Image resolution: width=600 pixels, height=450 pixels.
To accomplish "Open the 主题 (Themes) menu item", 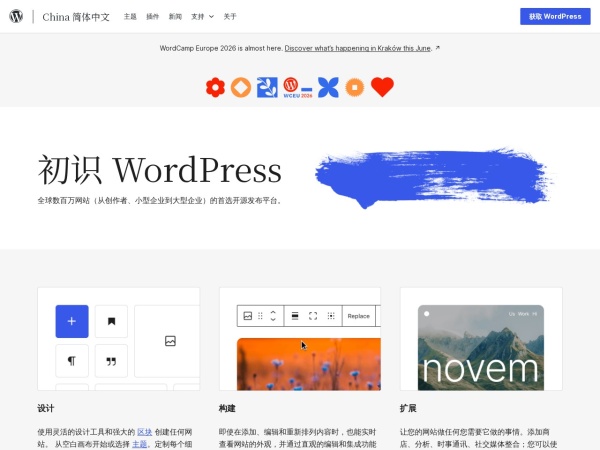I will pyautogui.click(x=130, y=16).
